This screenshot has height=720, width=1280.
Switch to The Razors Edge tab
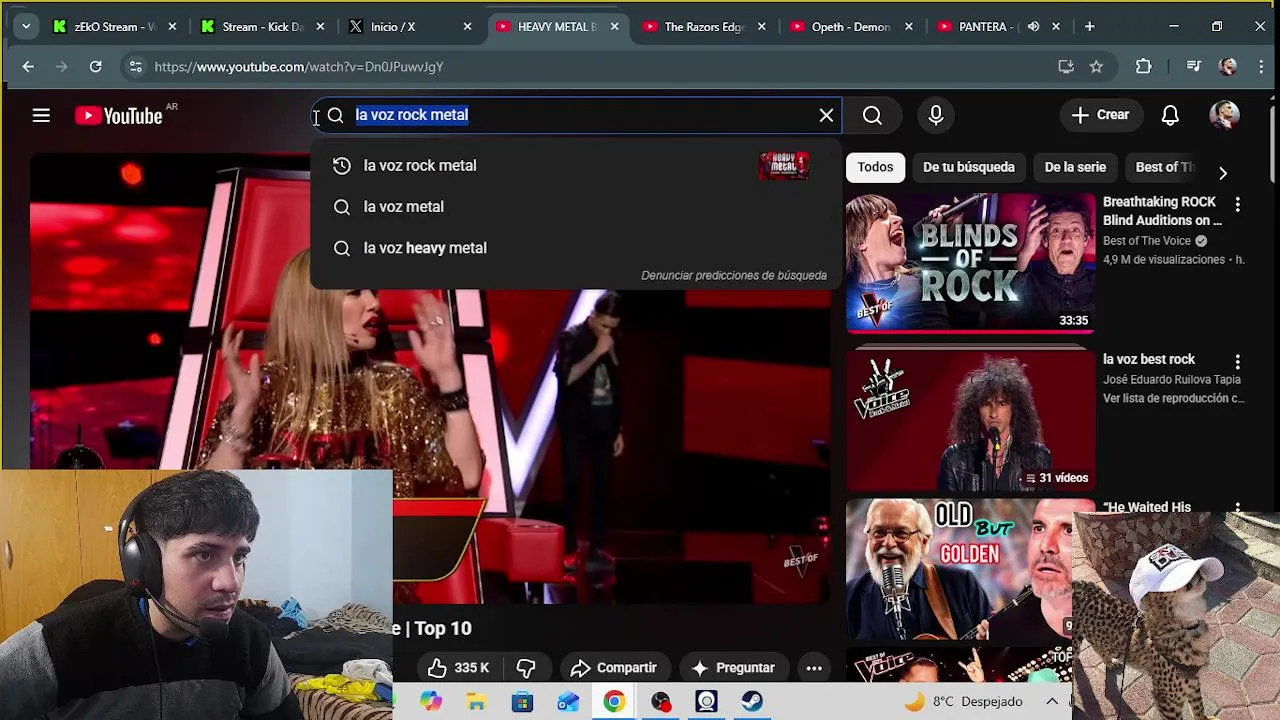click(703, 27)
